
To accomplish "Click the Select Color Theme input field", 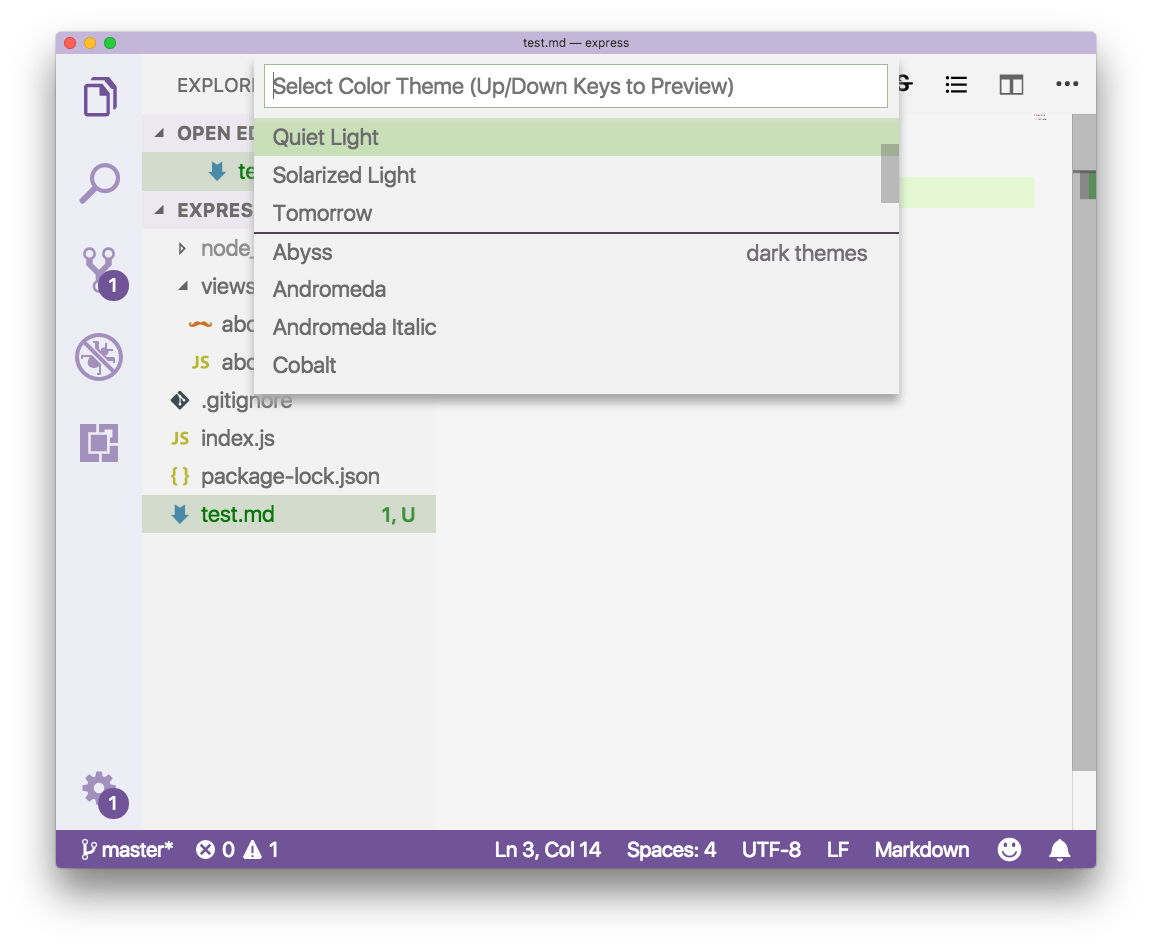I will point(576,86).
